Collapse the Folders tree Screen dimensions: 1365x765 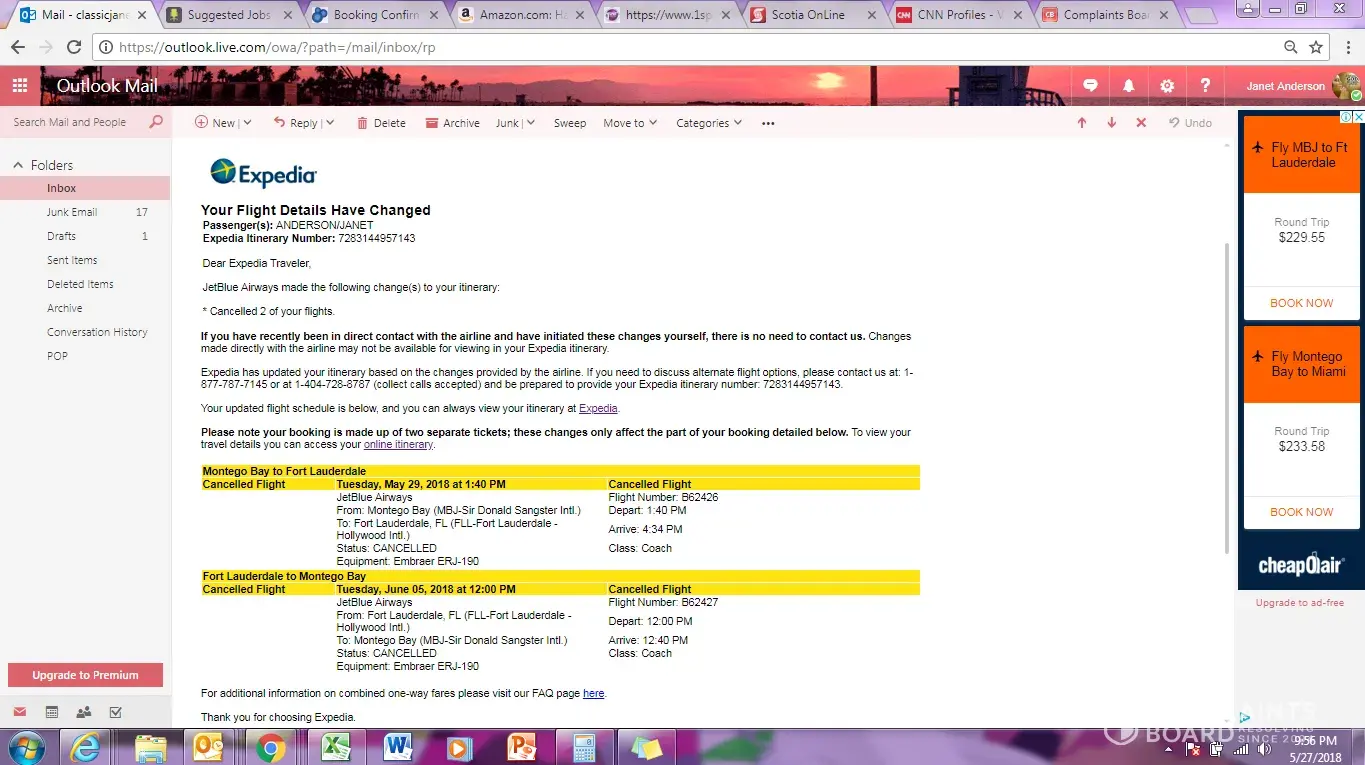18,165
